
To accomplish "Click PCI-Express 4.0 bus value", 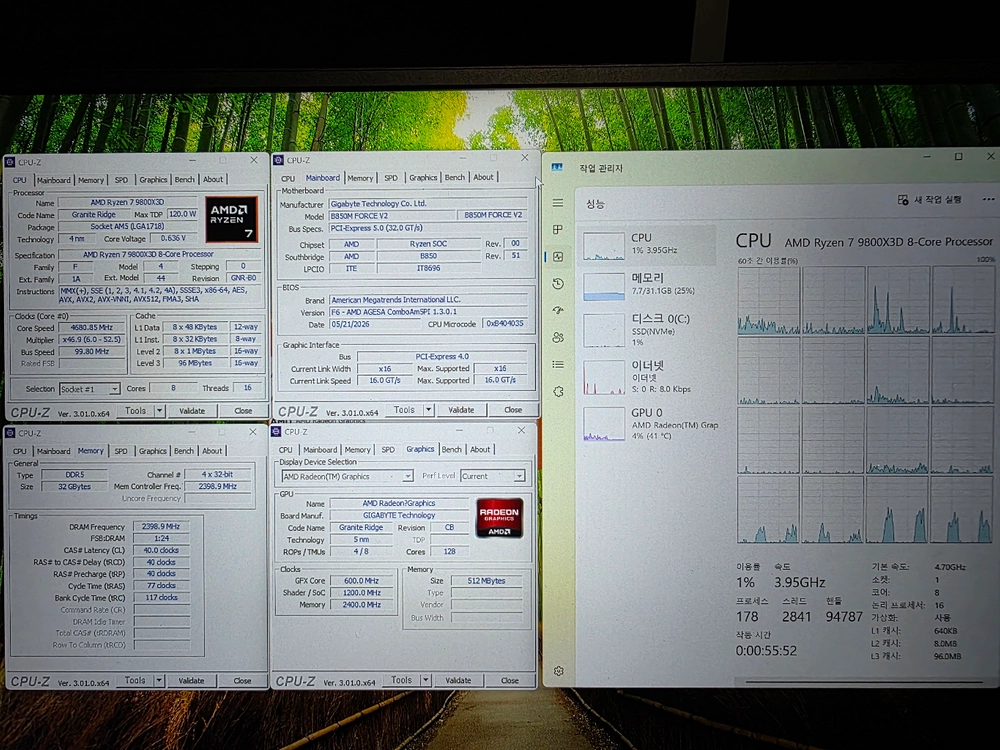I will tap(442, 357).
